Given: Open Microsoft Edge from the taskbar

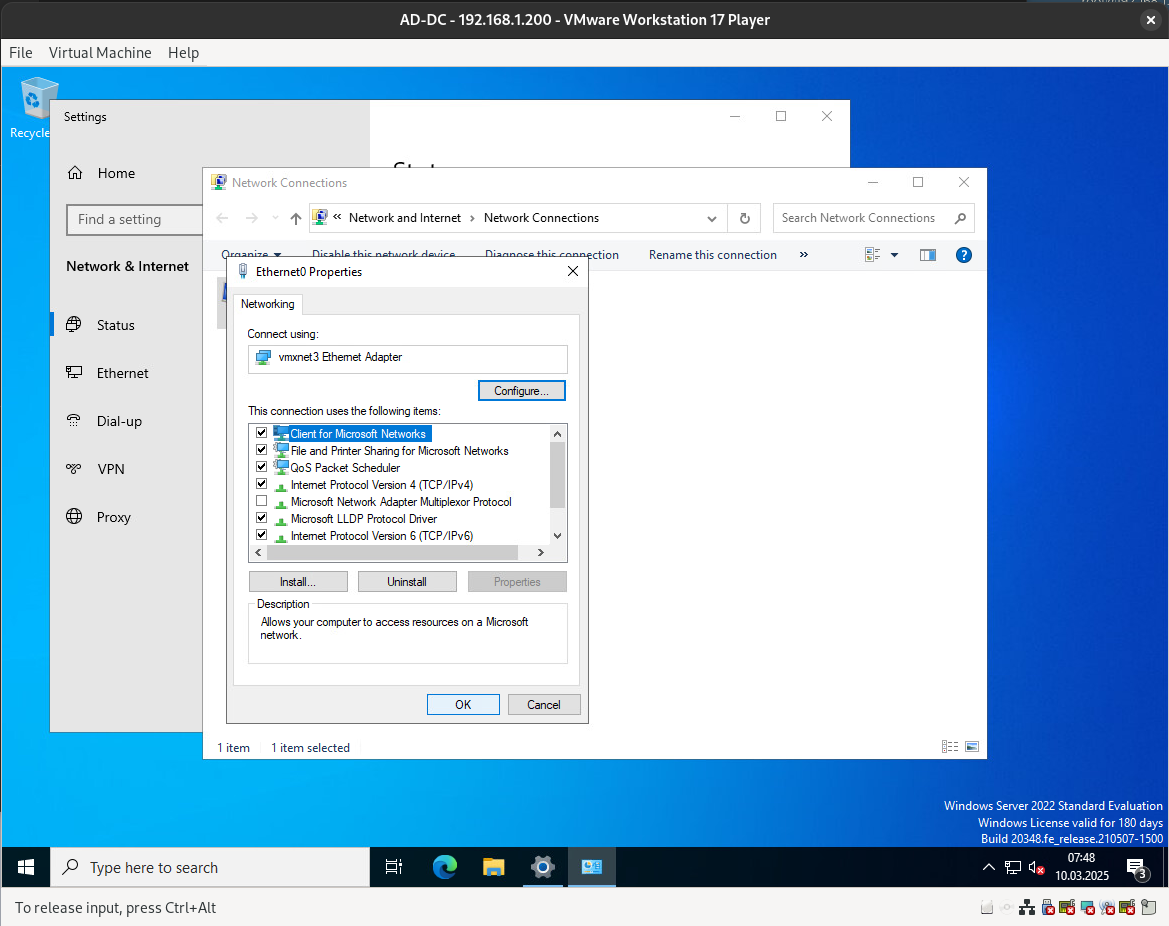Looking at the screenshot, I should click(x=444, y=867).
